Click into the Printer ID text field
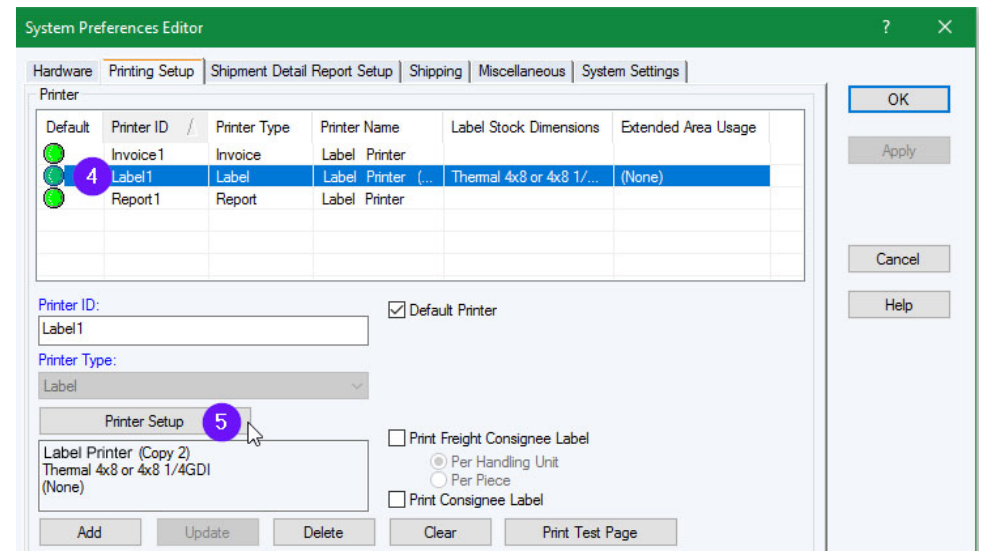The image size is (990, 556). pos(203,330)
